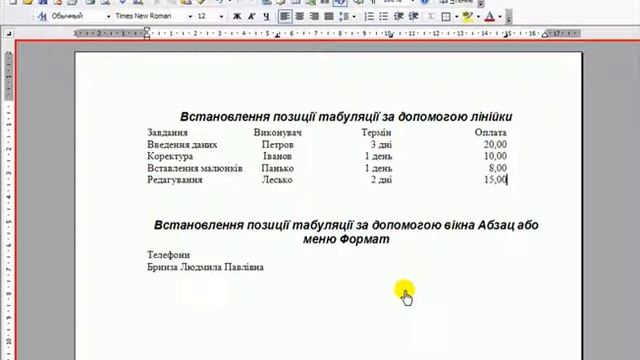Click the 'меню Формат' heading line
The height and width of the screenshot is (360, 640).
pos(346,239)
